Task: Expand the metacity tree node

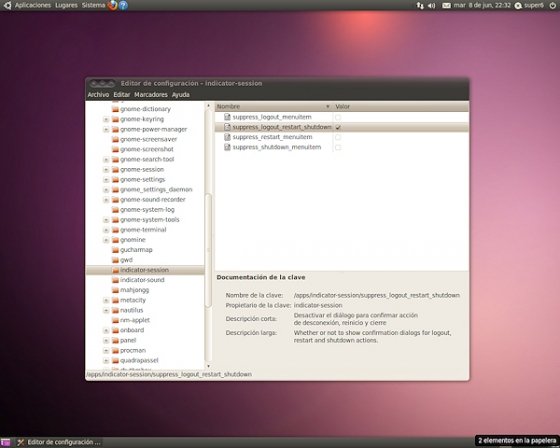Action: 106,300
